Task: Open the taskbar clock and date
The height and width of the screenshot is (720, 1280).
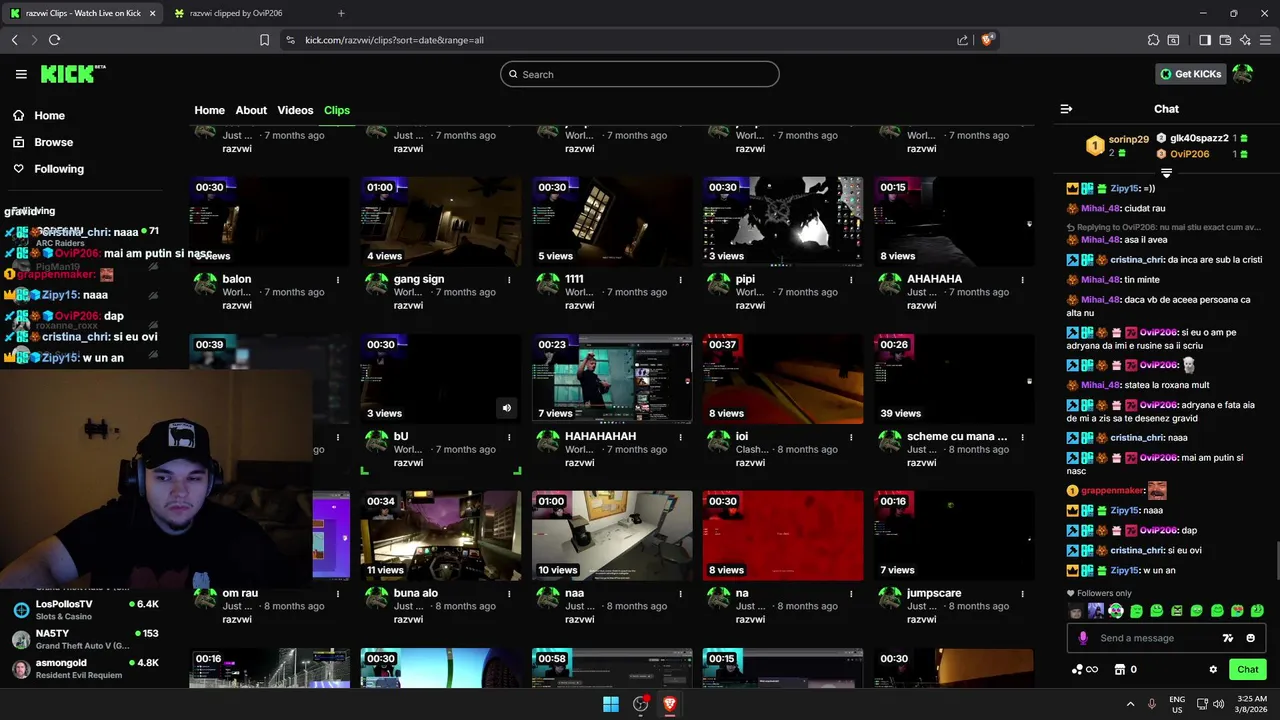Action: pyautogui.click(x=1254, y=704)
